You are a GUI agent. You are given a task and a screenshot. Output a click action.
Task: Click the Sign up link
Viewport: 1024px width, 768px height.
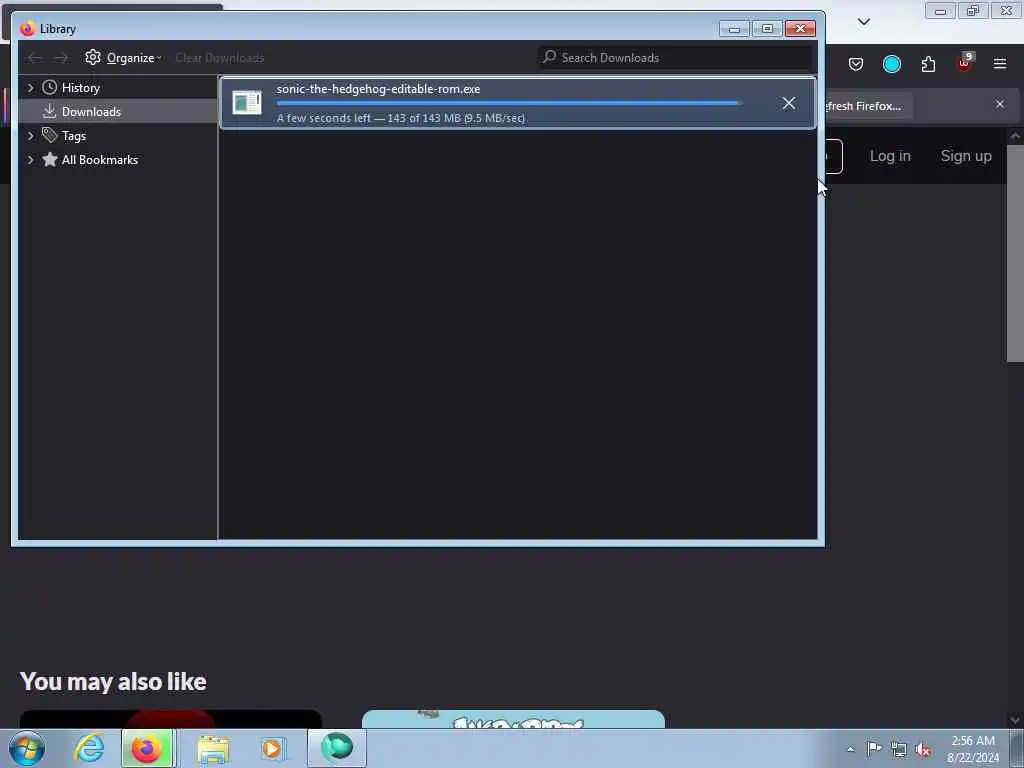point(966,156)
